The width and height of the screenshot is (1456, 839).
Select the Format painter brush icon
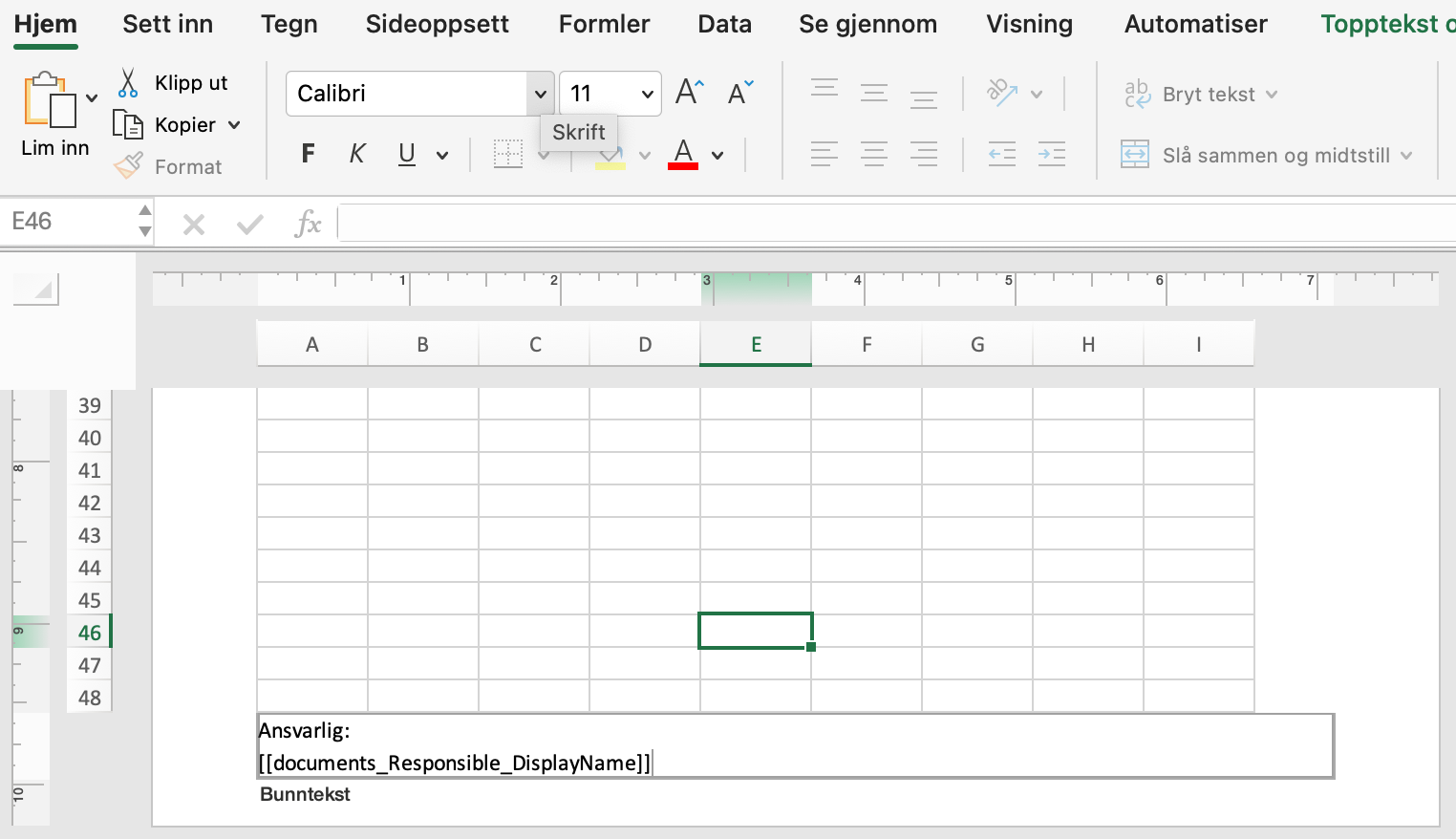[128, 166]
